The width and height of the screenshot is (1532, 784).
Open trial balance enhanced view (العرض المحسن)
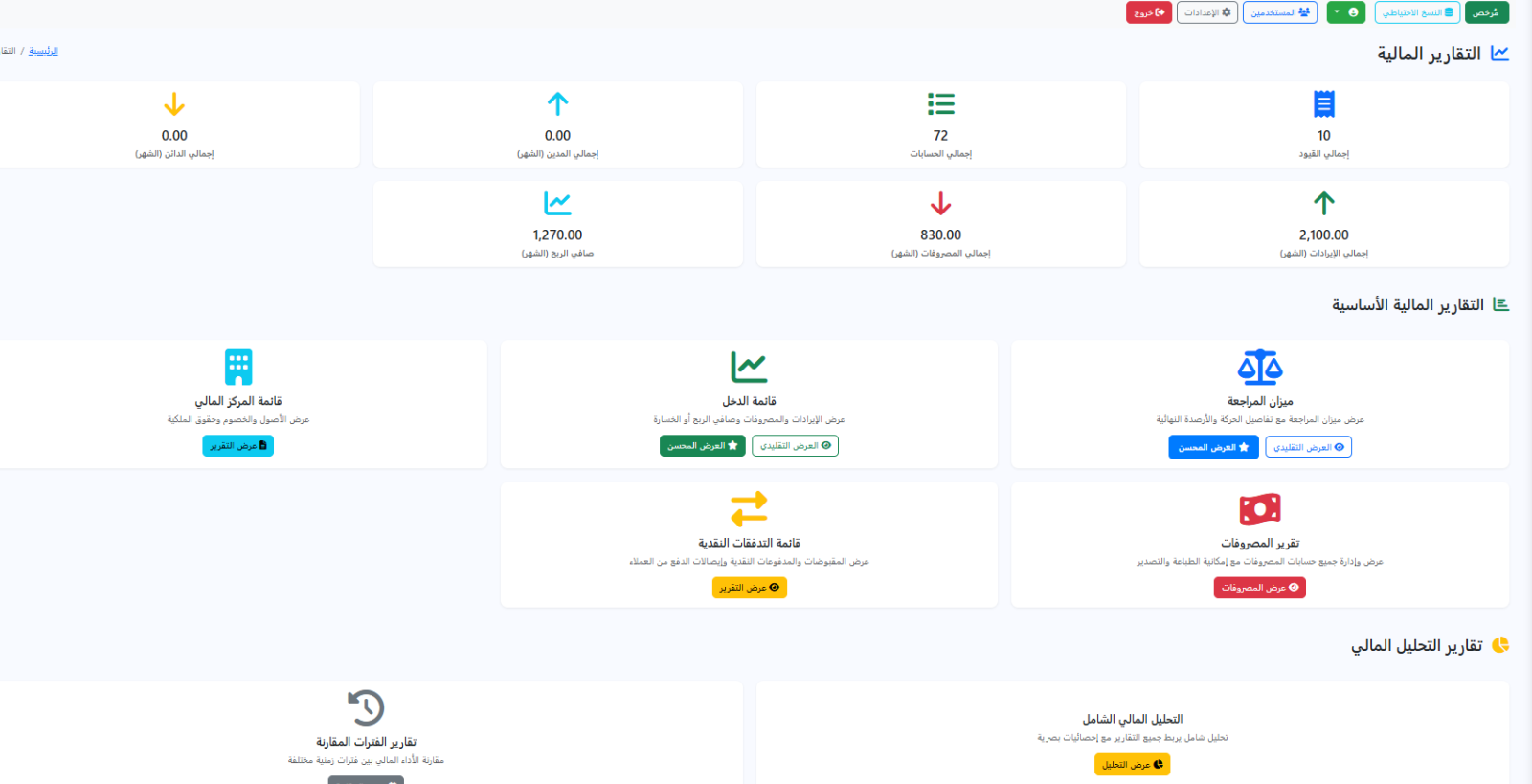click(1213, 447)
